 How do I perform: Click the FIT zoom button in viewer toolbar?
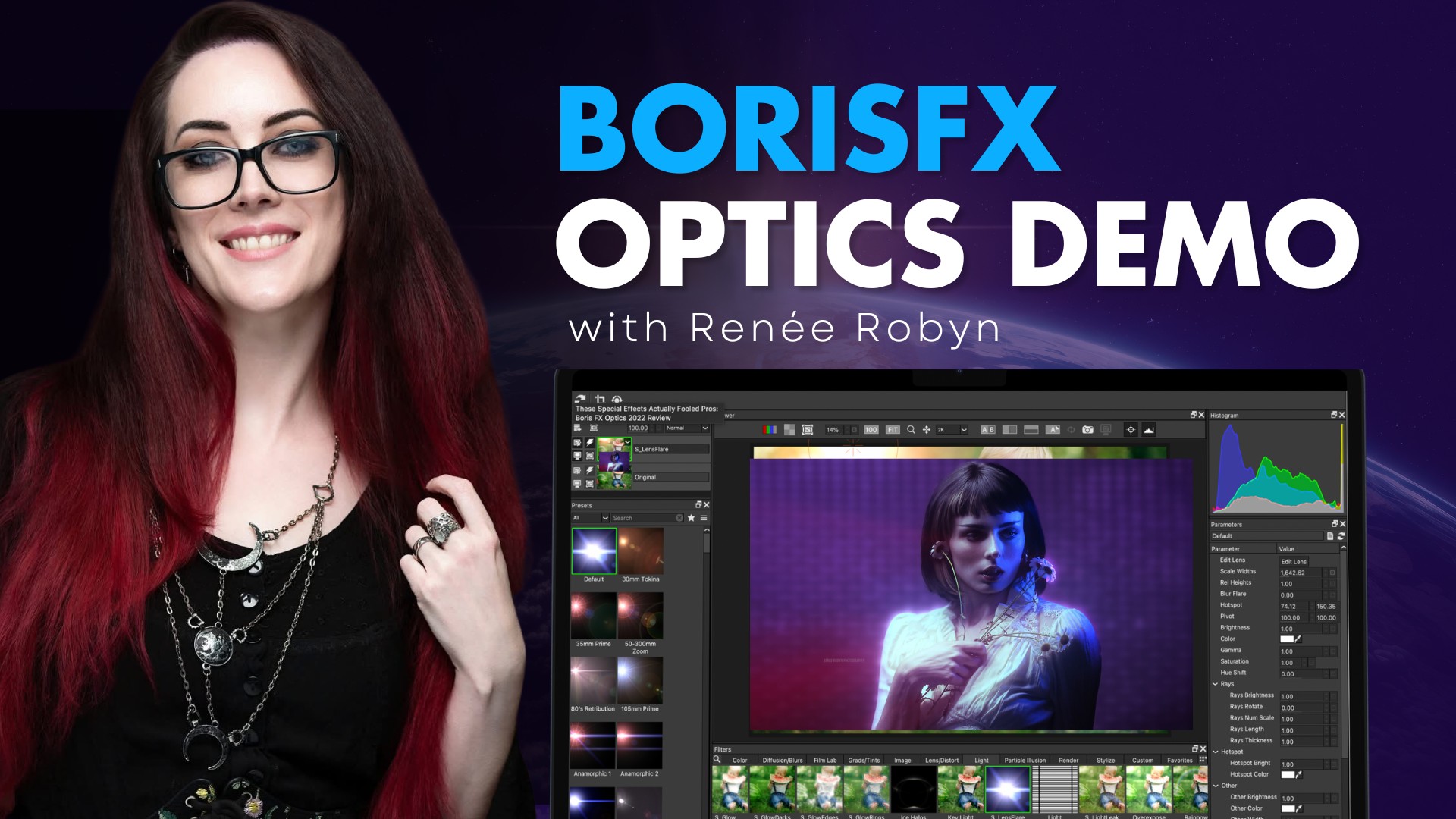pyautogui.click(x=893, y=428)
